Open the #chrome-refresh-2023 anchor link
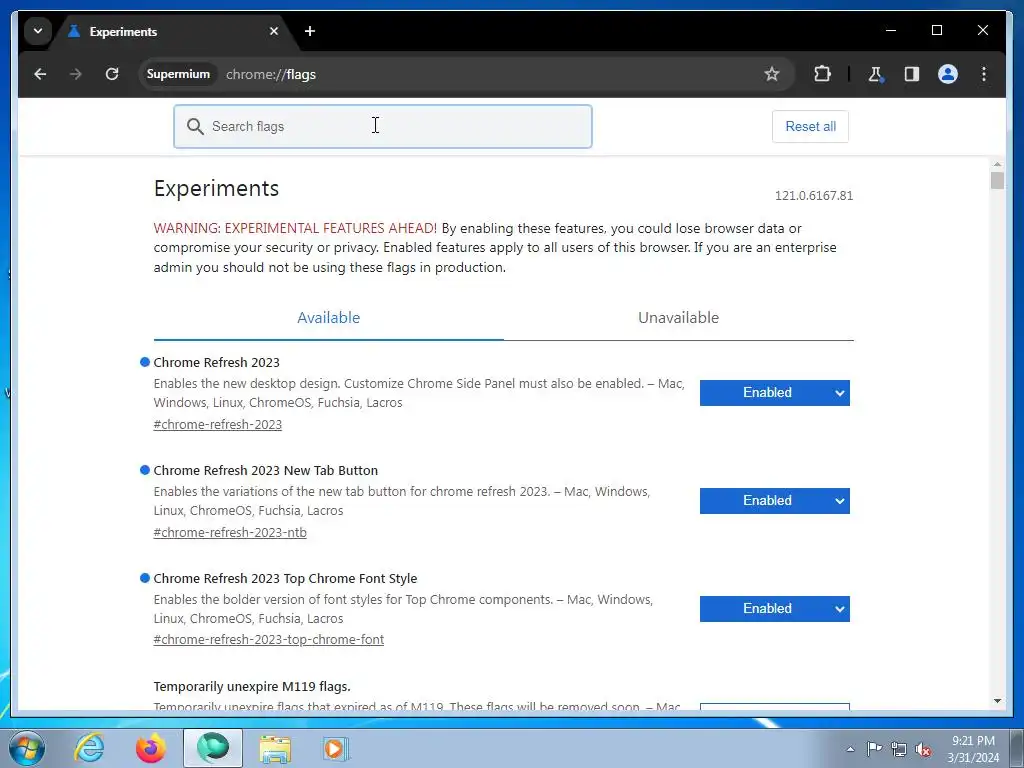 point(217,424)
